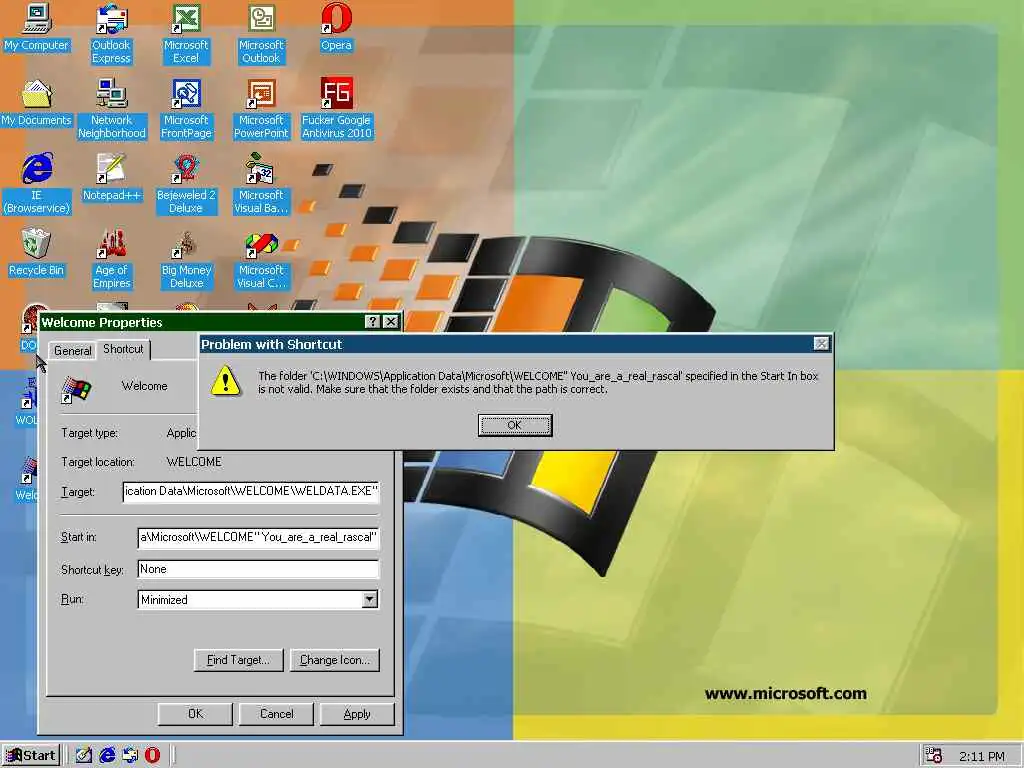Launch Bejeweled 2 Deluxe shortcut
This screenshot has width=1024, height=768.
(x=186, y=184)
